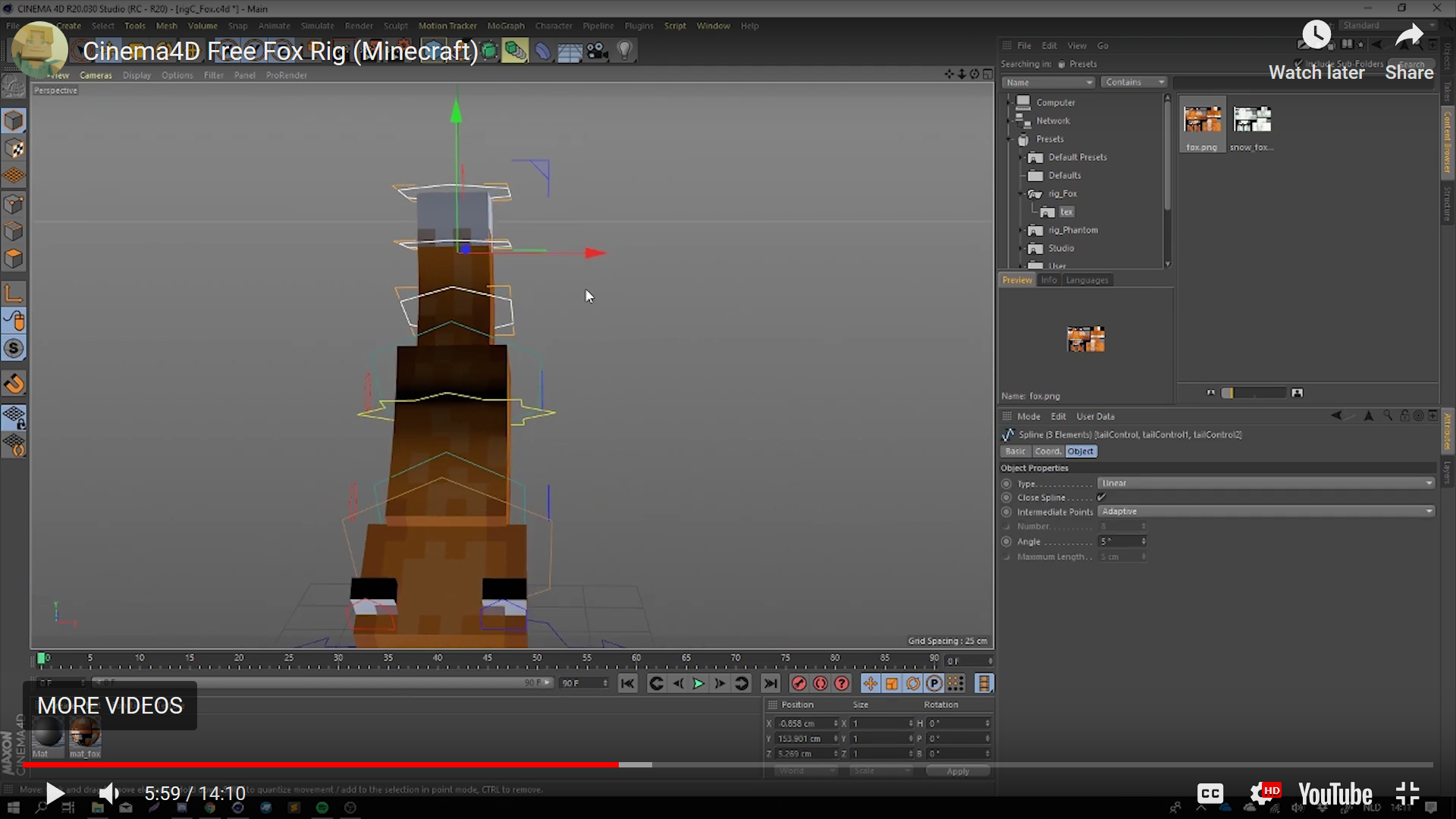Mute the video with speaker icon
This screenshot has width=1456, height=819.
click(x=108, y=794)
